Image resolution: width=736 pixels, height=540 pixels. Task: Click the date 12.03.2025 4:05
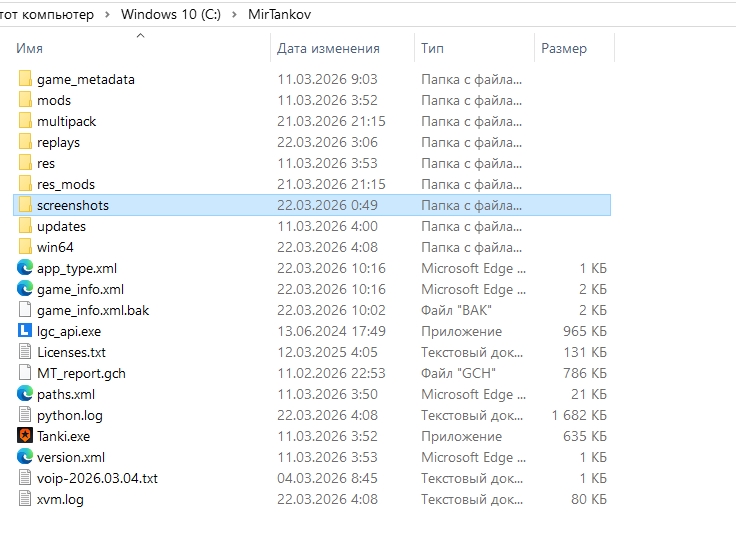click(327, 352)
